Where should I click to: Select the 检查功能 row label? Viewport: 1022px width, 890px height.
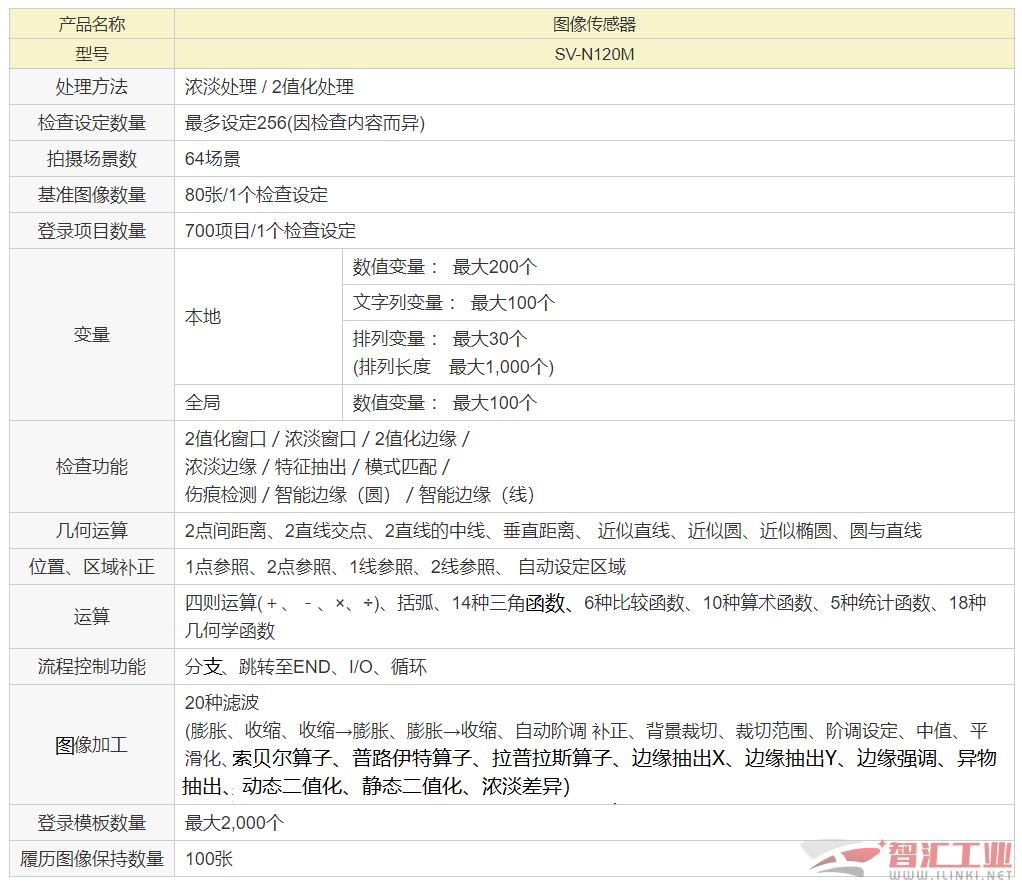tap(92, 467)
